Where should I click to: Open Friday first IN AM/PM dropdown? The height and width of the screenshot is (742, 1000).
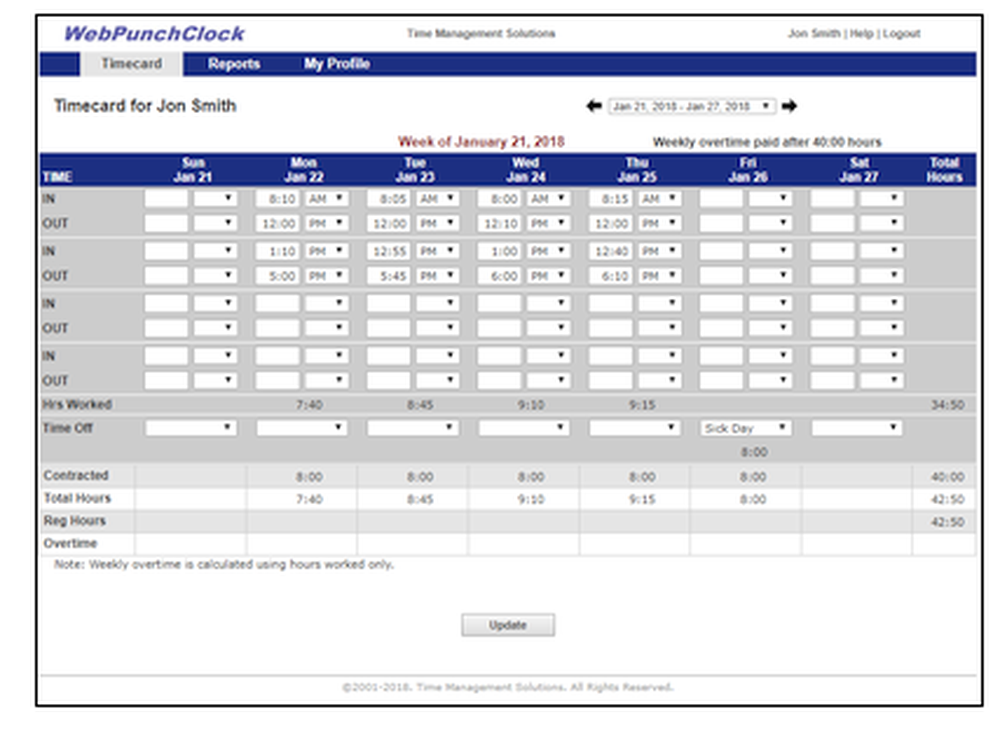point(770,199)
